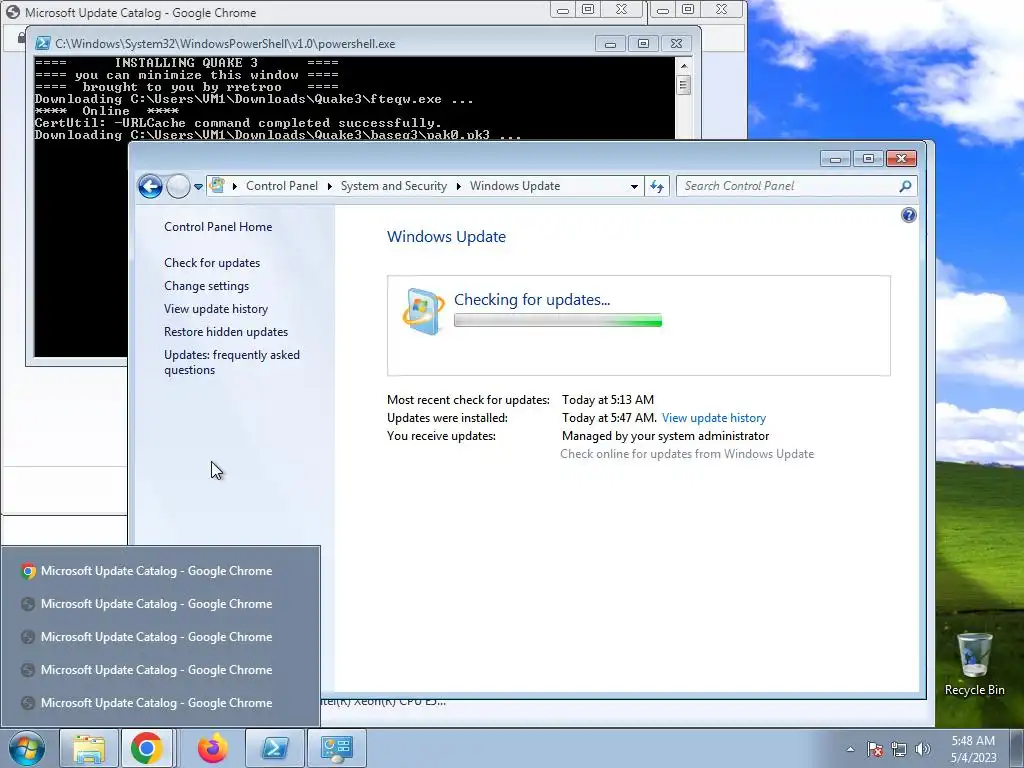Screen dimensions: 1024x768
Task: Open Windows Explorer from taskbar
Action: tap(89, 748)
